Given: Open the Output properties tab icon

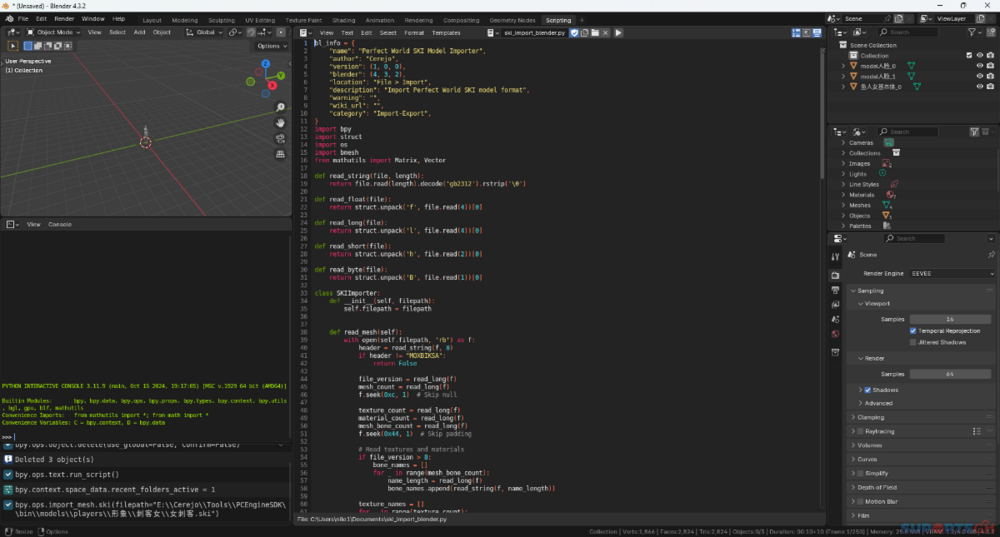Looking at the screenshot, I should pyautogui.click(x=835, y=290).
